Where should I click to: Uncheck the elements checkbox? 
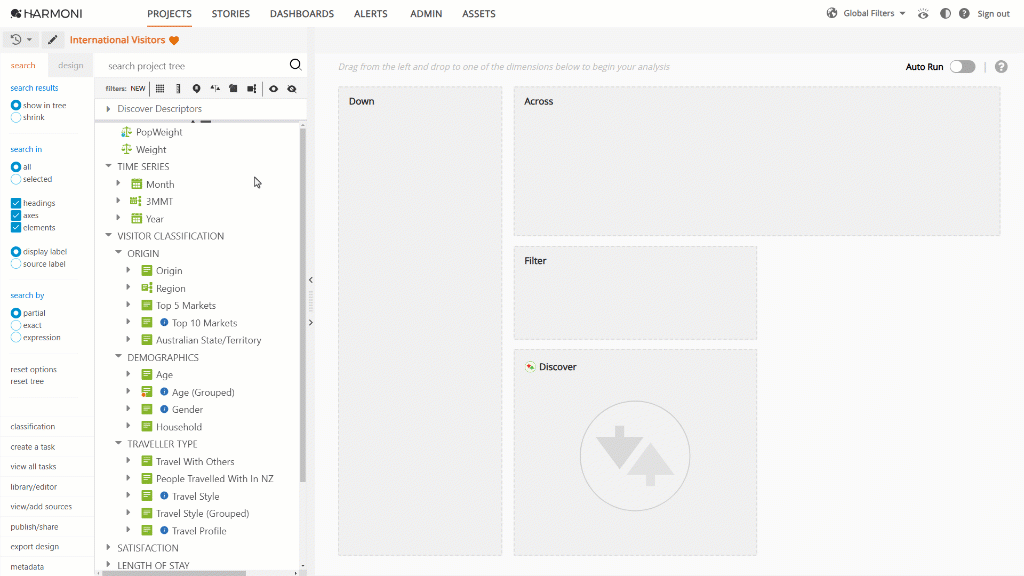coord(16,227)
